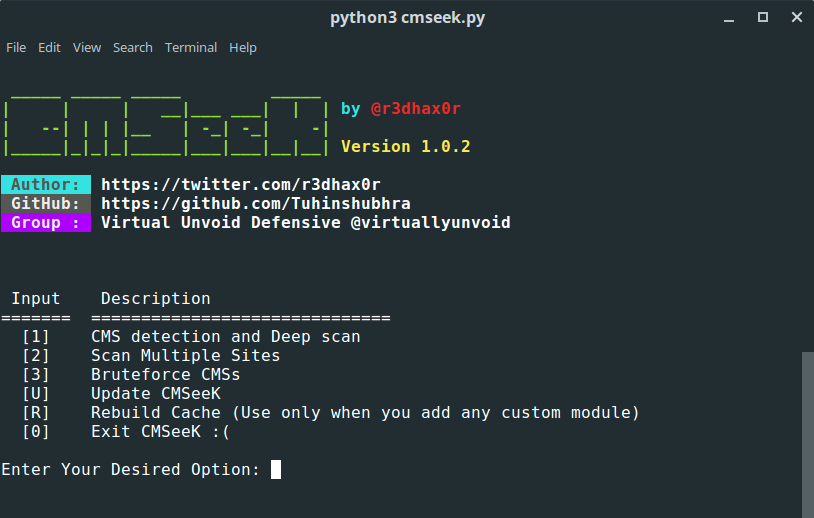
Task: Open the Terminal menu
Action: 191,47
